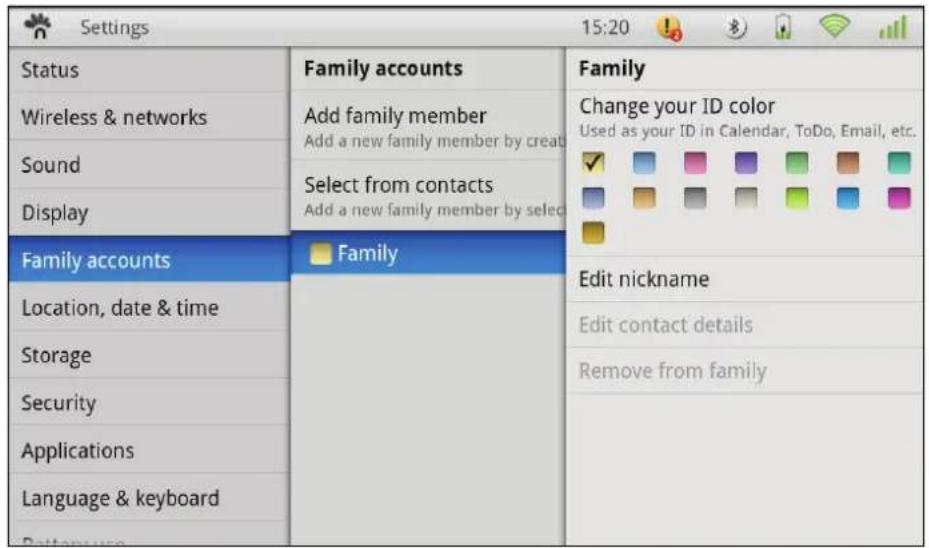Pick the bright blue swatch beside magenta

(x=848, y=198)
